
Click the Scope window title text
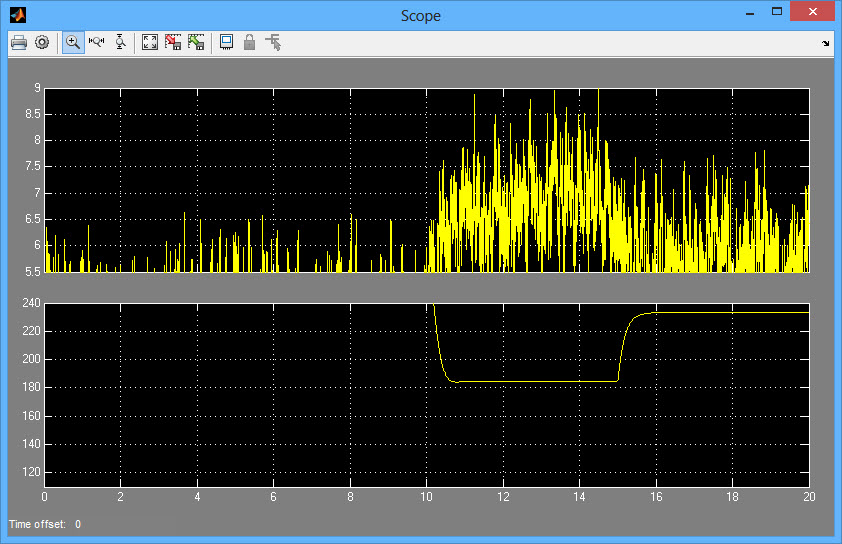420,16
